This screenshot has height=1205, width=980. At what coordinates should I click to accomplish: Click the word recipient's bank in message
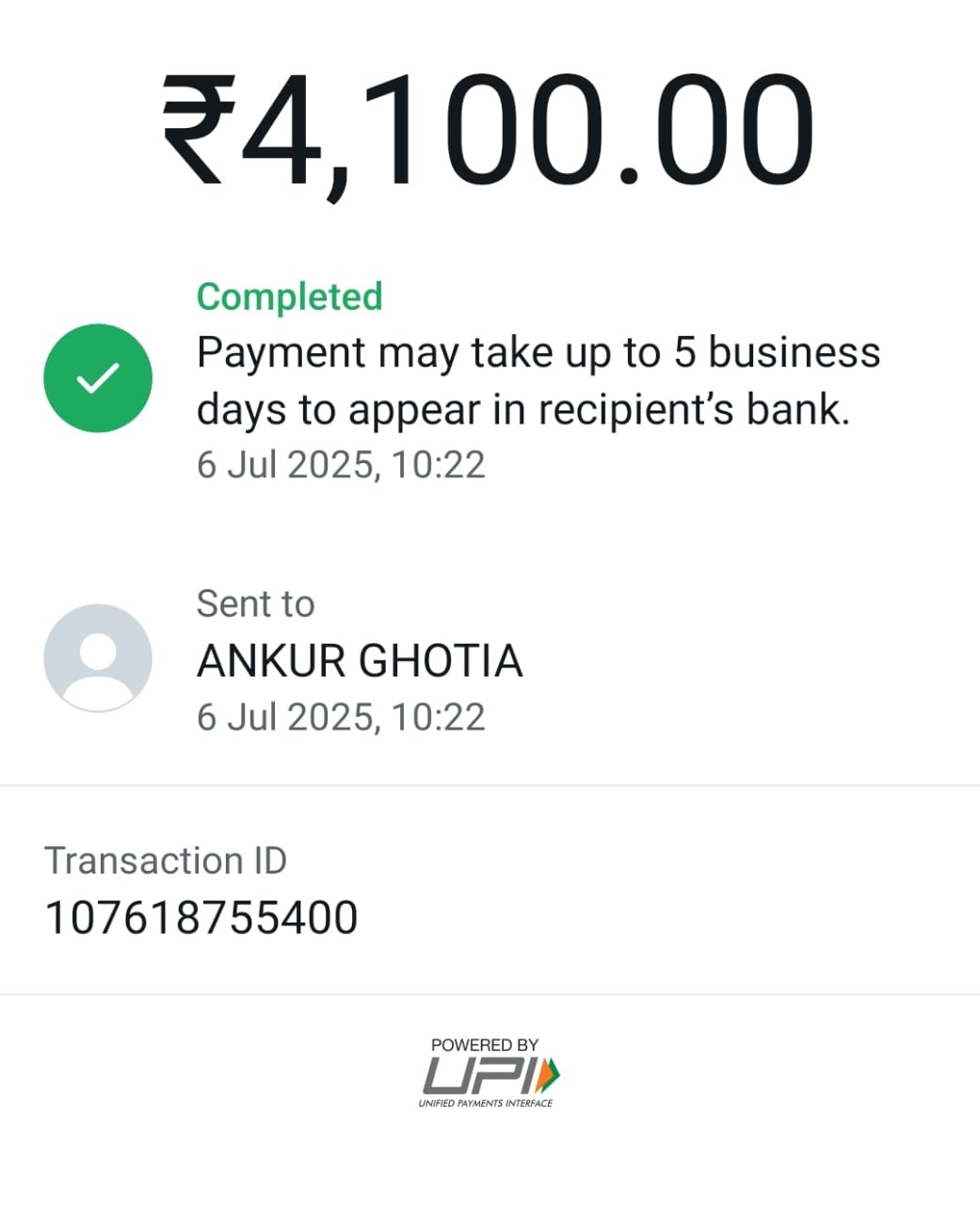[694, 410]
